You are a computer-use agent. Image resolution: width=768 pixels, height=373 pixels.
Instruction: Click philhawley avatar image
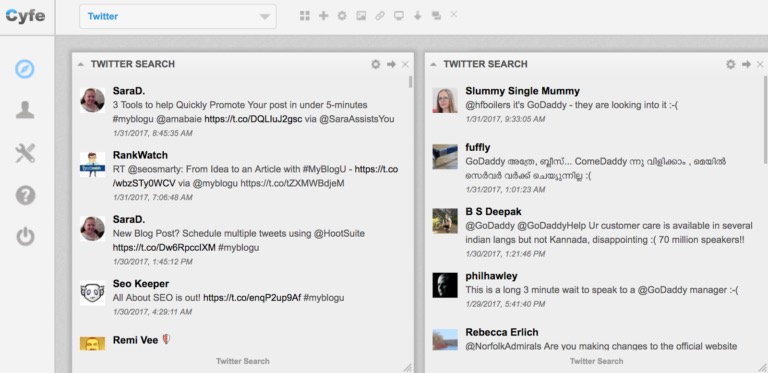445,285
